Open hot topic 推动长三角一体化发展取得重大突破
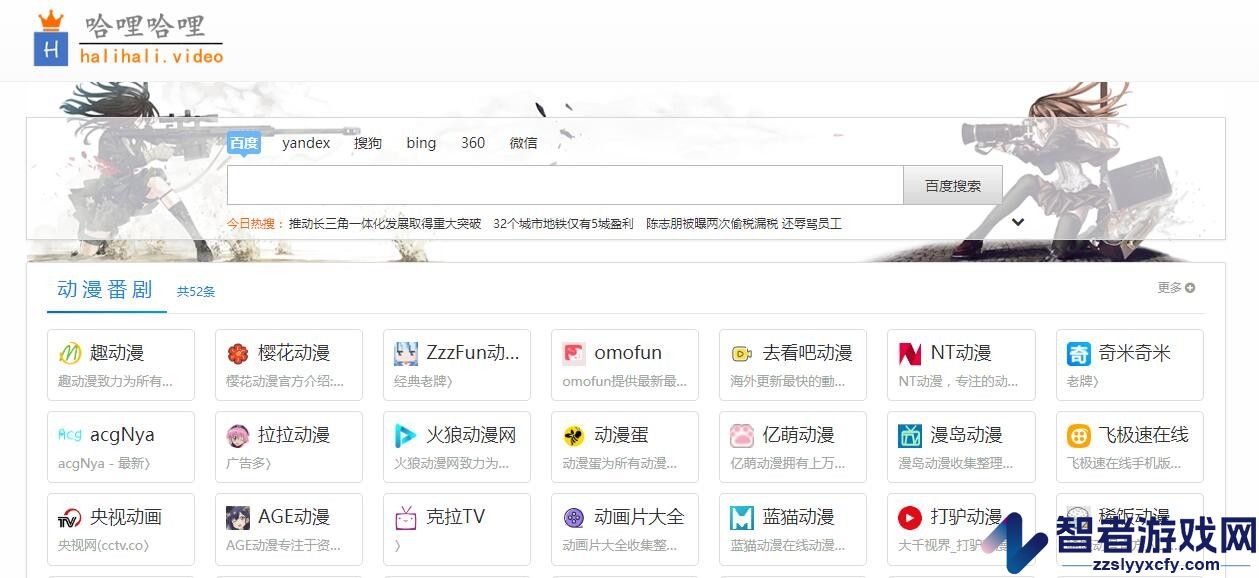This screenshot has height=578, width=1259. (385, 224)
